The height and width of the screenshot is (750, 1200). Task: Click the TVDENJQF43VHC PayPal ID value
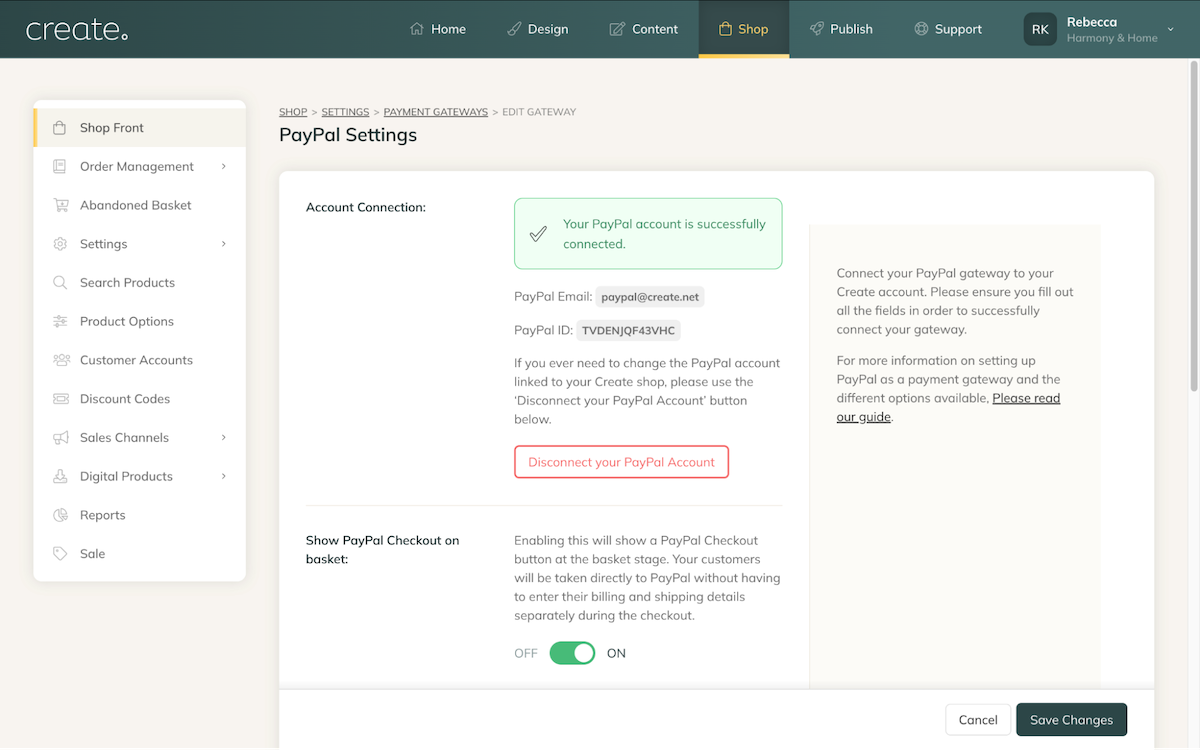628,330
